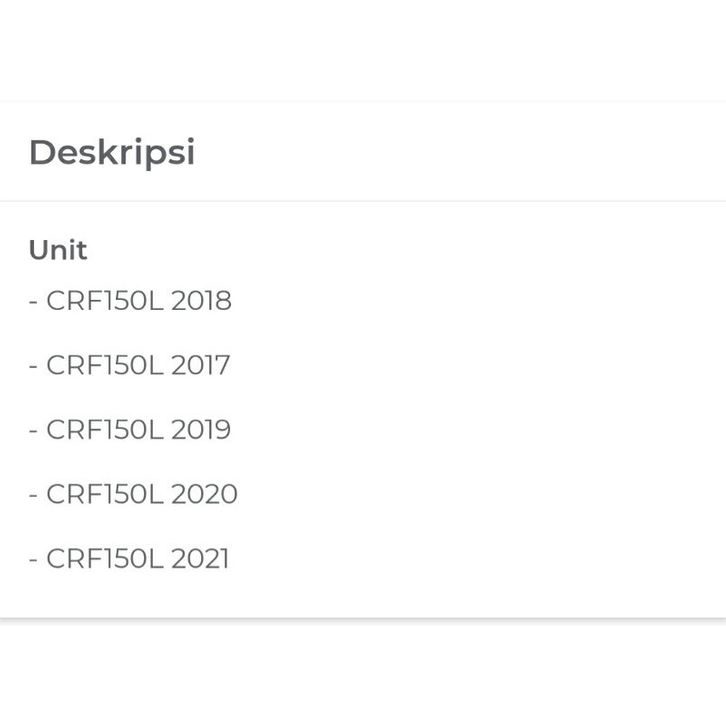Select the year 2019 in the unit list
Viewport: 726px width, 726px height.
(201, 430)
